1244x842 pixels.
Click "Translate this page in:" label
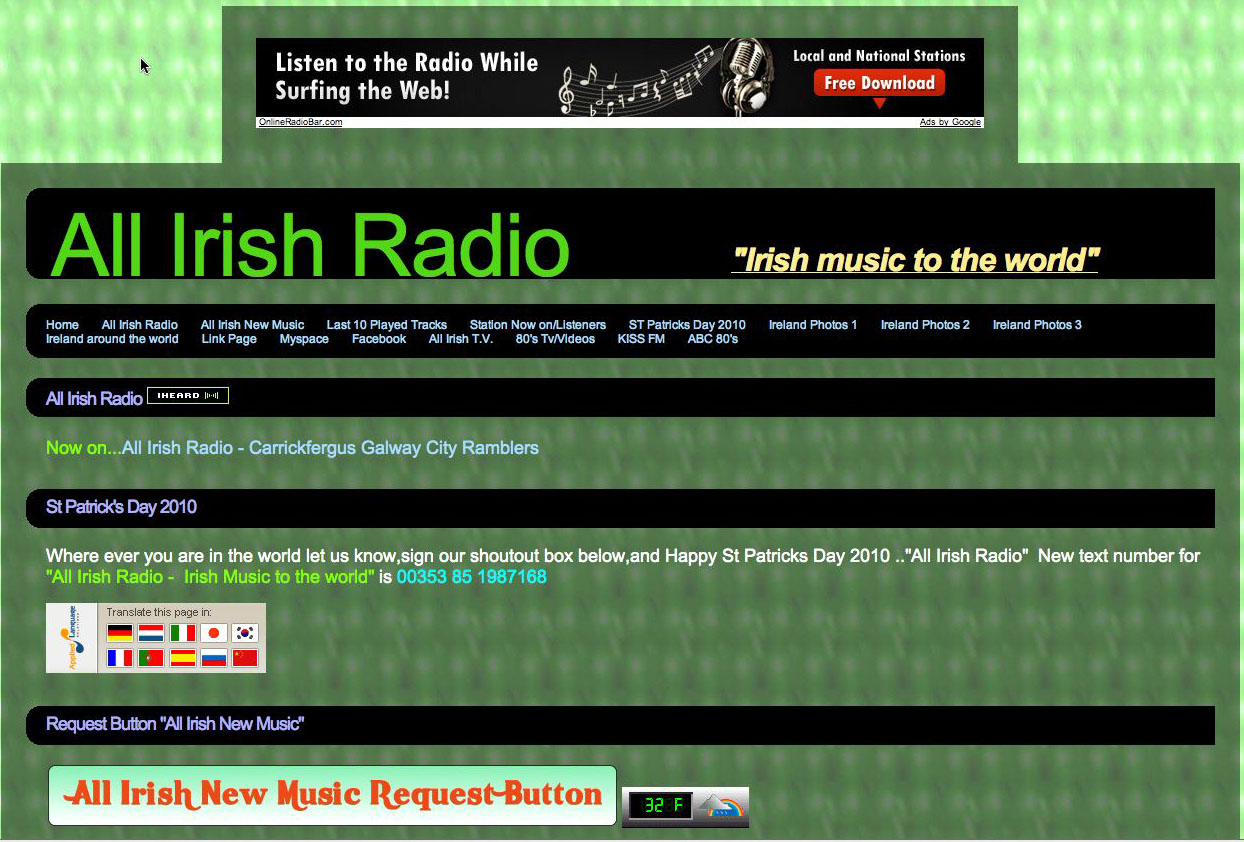(159, 612)
